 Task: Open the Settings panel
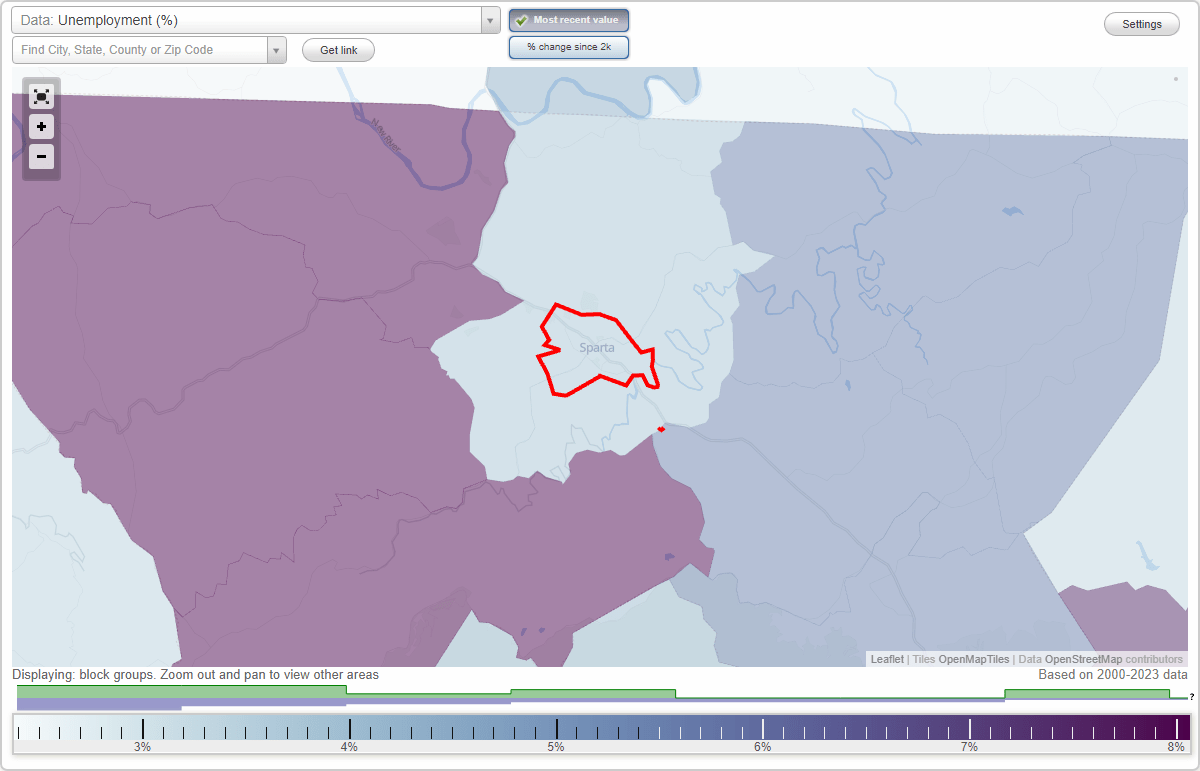tap(1141, 23)
